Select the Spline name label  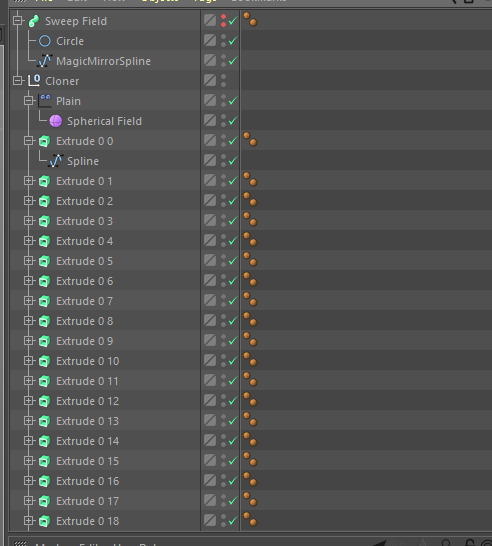click(x=83, y=161)
